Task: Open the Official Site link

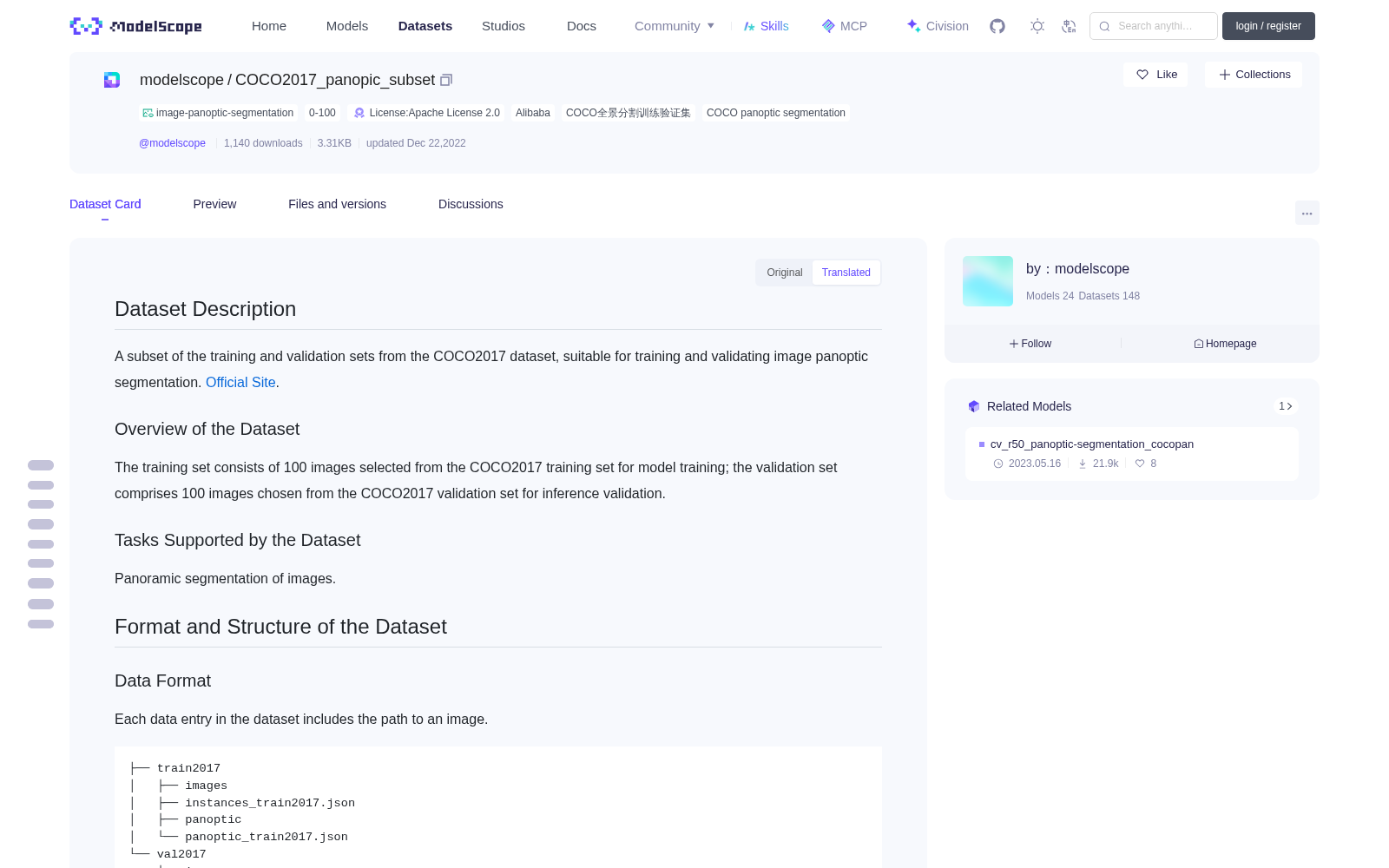Action: coord(240,382)
